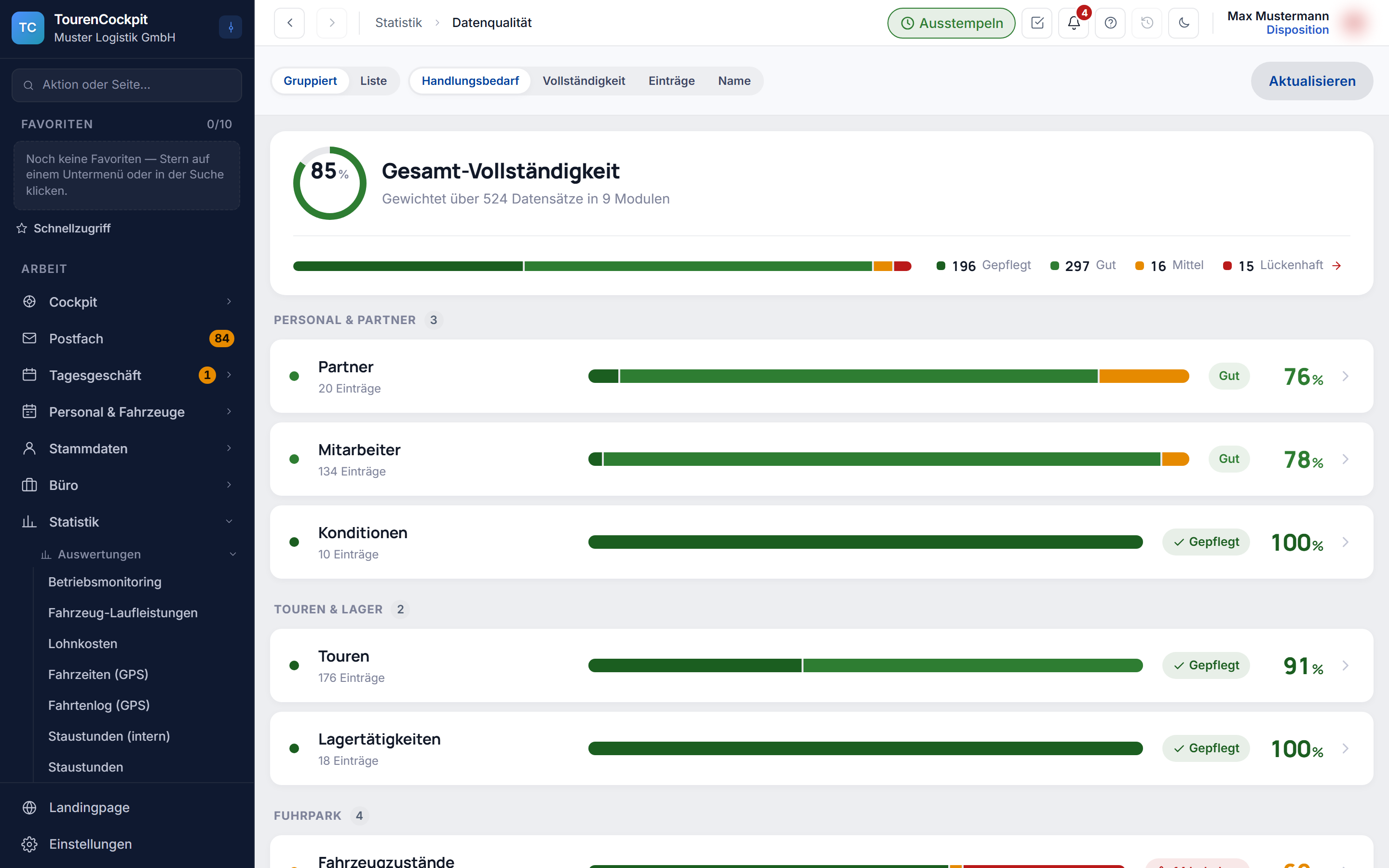Expand the Büro chevron

[x=229, y=486]
